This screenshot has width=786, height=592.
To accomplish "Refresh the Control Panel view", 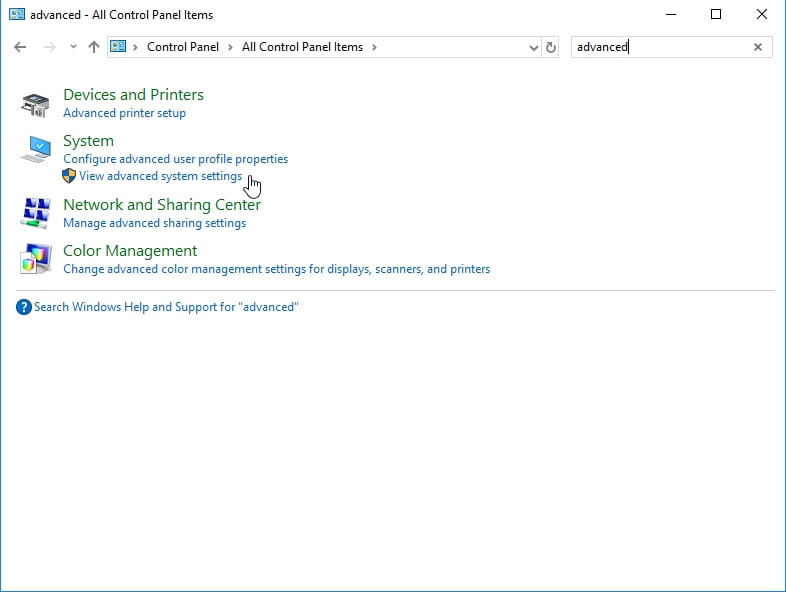I will point(550,47).
